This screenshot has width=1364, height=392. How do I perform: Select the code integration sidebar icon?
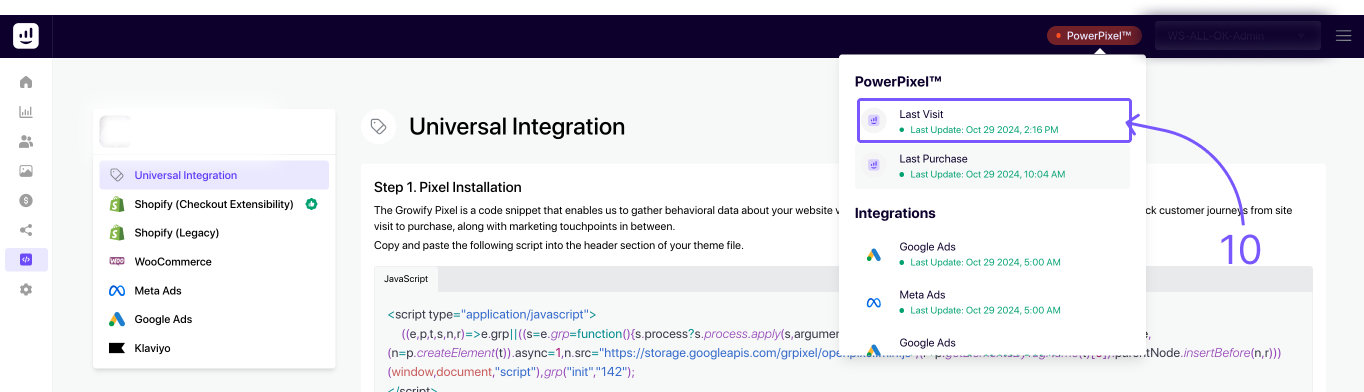tap(26, 260)
